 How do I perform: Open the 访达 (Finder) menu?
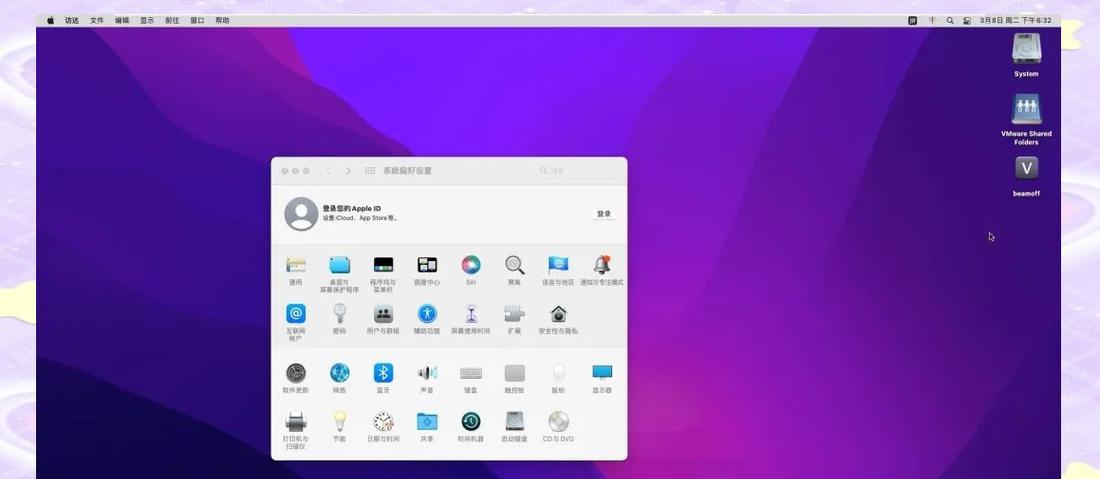tap(72, 21)
